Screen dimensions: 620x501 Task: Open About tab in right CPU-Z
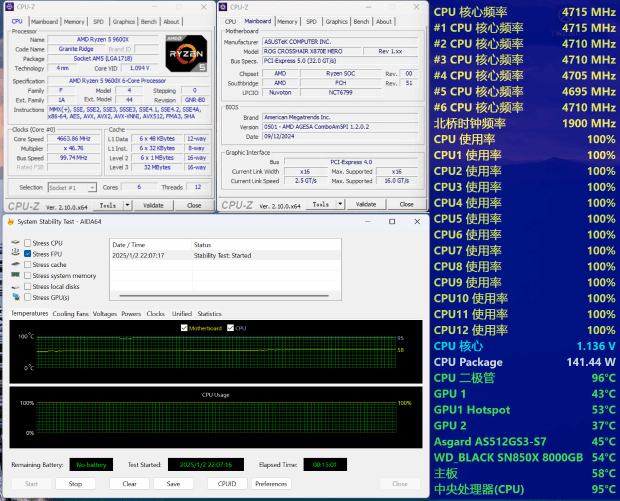tap(384, 22)
